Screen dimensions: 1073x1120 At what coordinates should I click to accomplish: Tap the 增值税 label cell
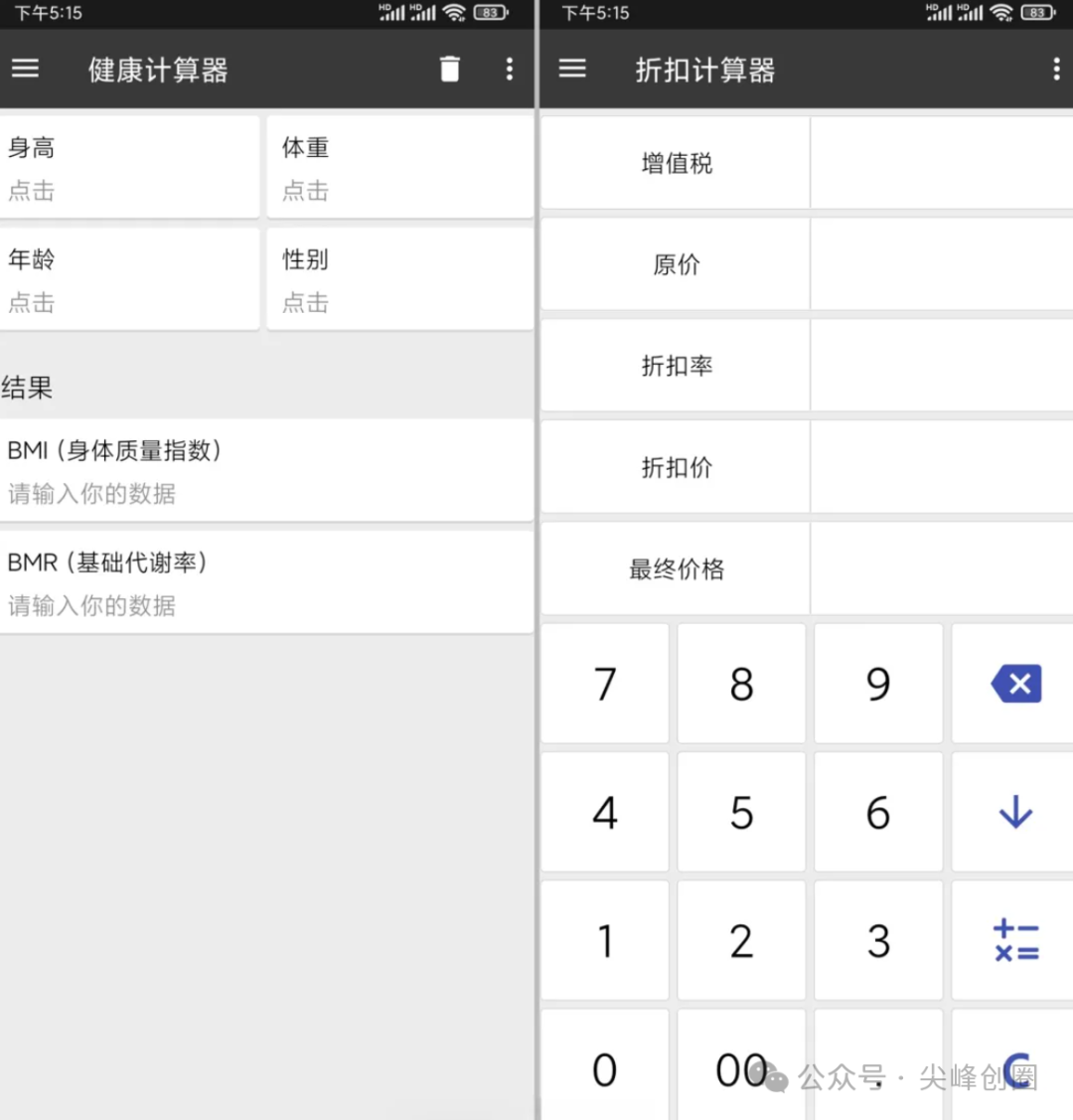tap(676, 163)
